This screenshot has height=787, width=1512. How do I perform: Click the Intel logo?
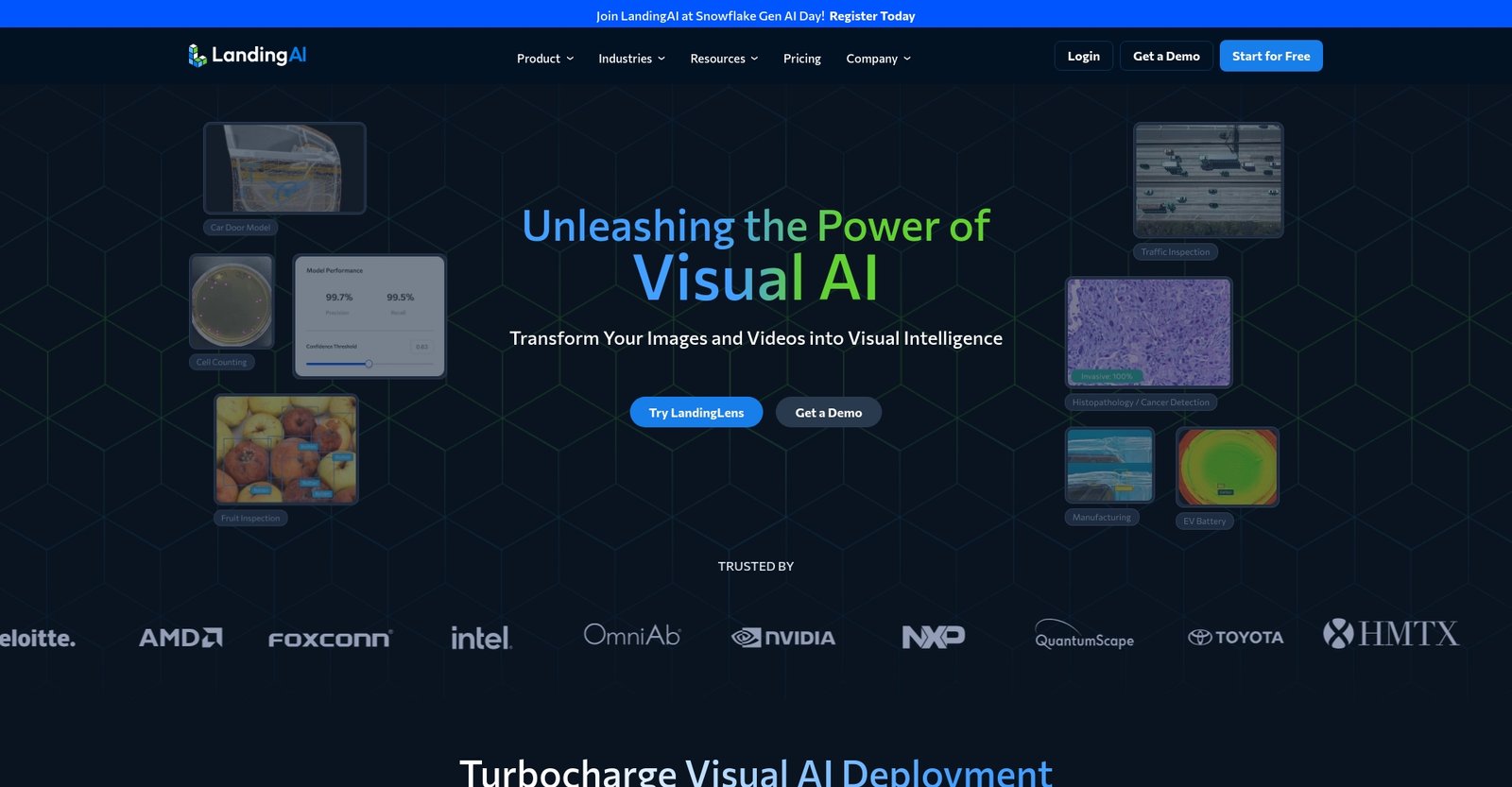481,638
